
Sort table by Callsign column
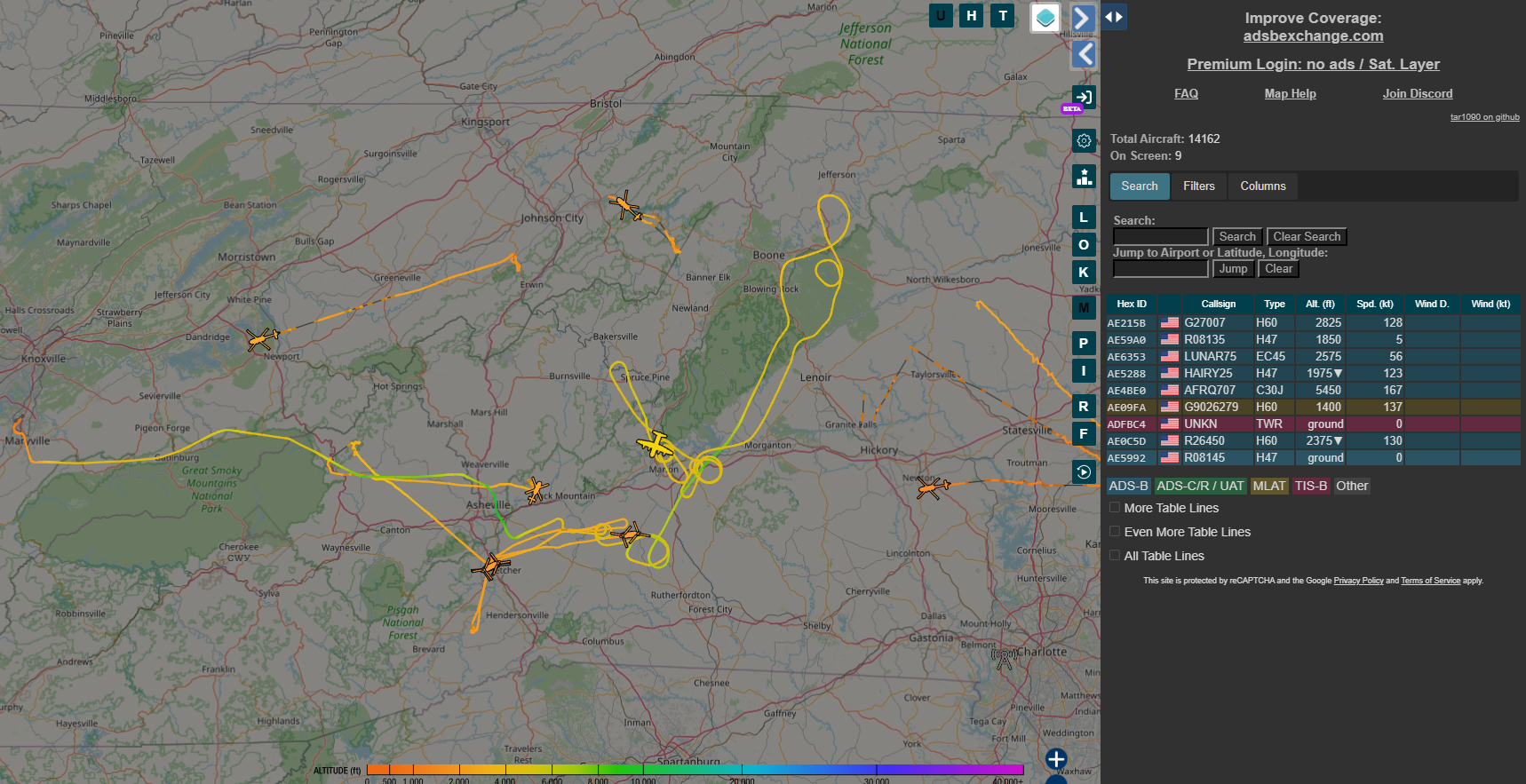pos(1218,304)
